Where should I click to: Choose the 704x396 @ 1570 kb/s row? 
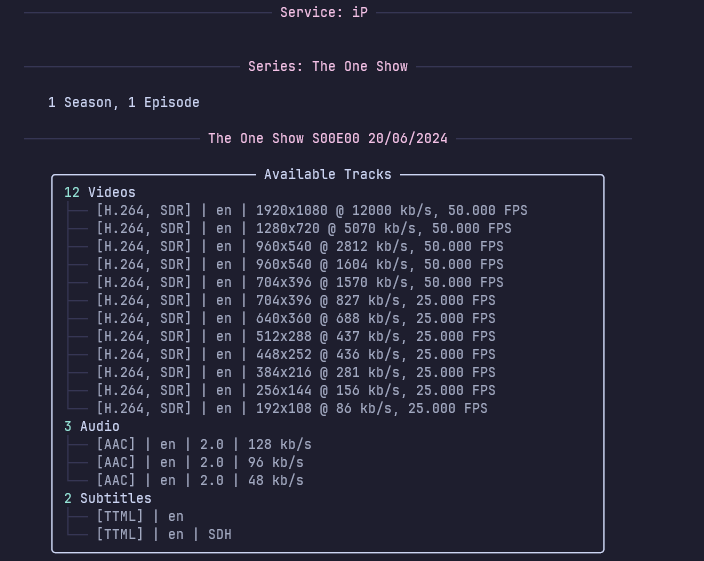[300, 282]
